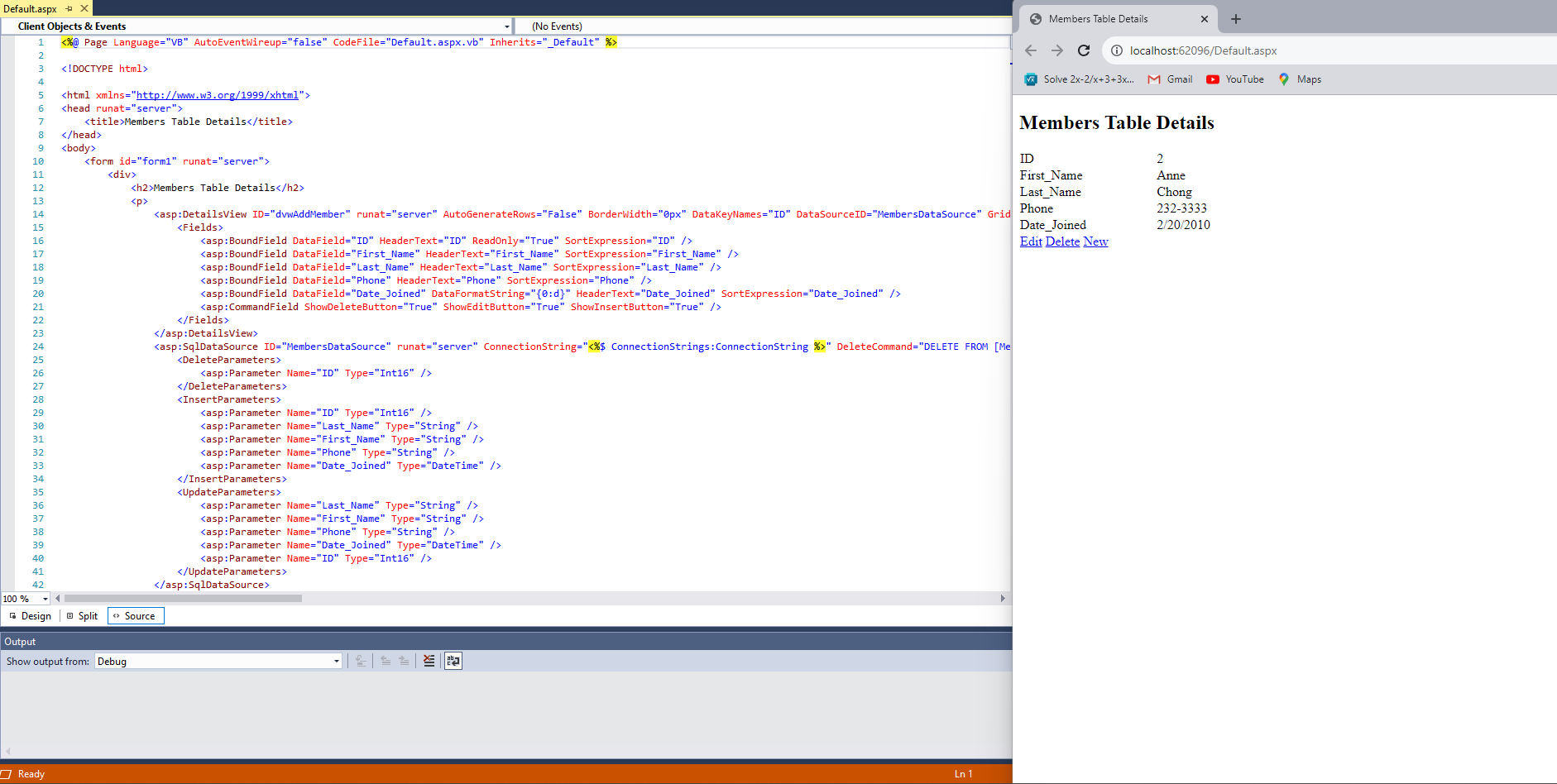Screen dimensions: 1557x784
Task: Pin the Default.aspx document tab
Action: coord(69,8)
